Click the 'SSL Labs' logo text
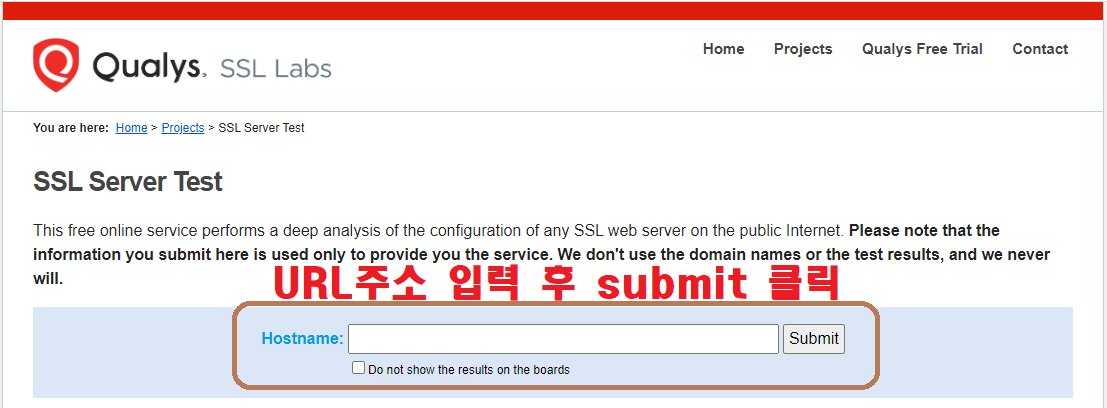 (x=275, y=68)
